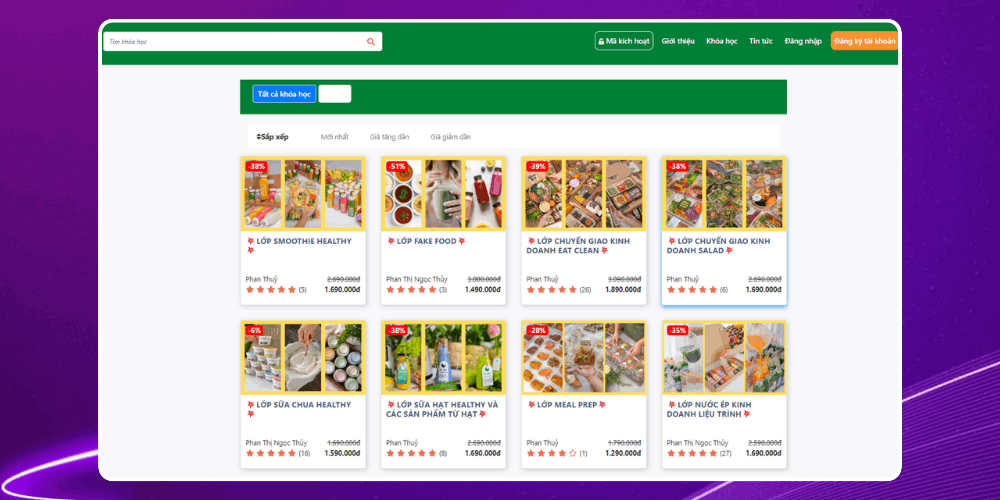Click Lớp Chuyển Giao Kinh Doanh Eat Clean title

578,246
